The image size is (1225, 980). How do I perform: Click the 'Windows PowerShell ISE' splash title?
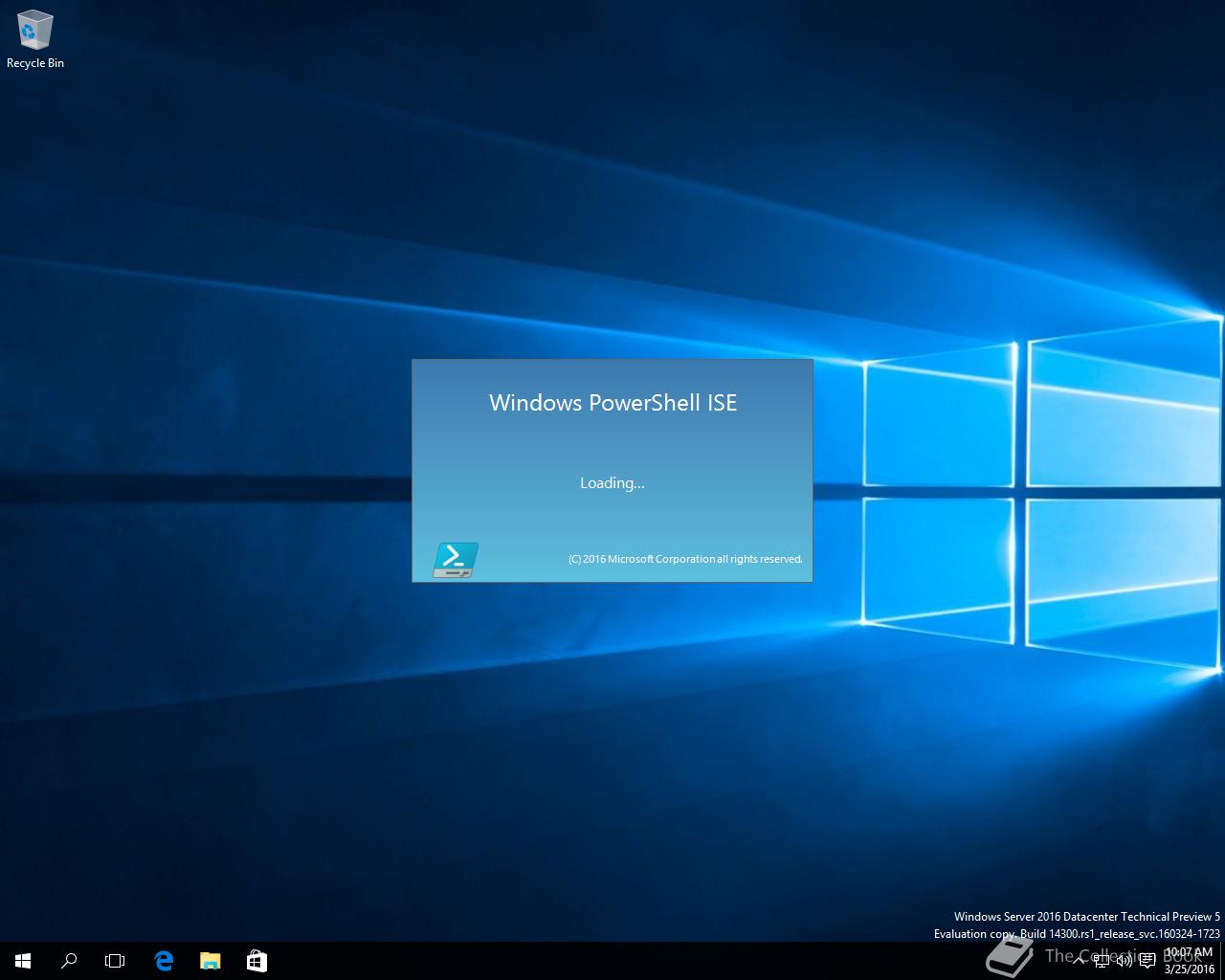(612, 403)
